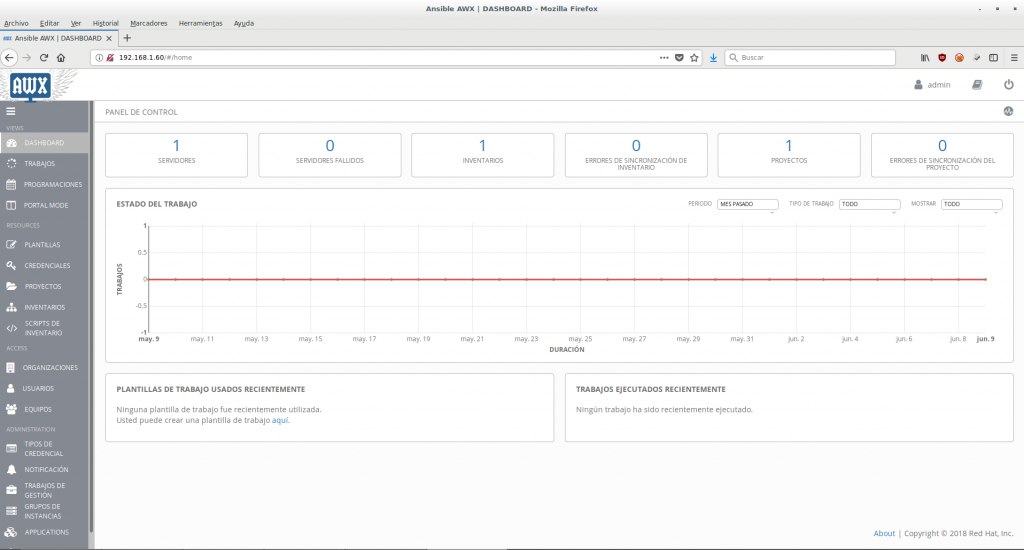Screen dimensions: 1024x550
Task: Open Credenciales key item in sidebar
Action: pyautogui.click(x=47, y=265)
